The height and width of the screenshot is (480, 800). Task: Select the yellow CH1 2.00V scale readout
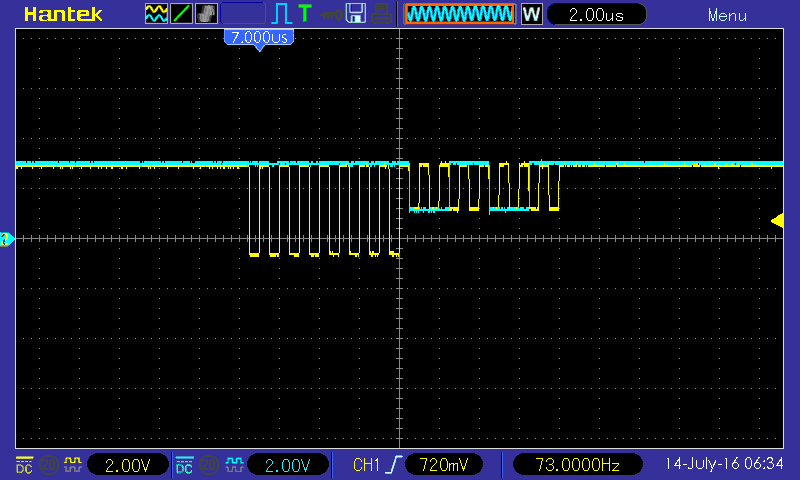(x=128, y=465)
